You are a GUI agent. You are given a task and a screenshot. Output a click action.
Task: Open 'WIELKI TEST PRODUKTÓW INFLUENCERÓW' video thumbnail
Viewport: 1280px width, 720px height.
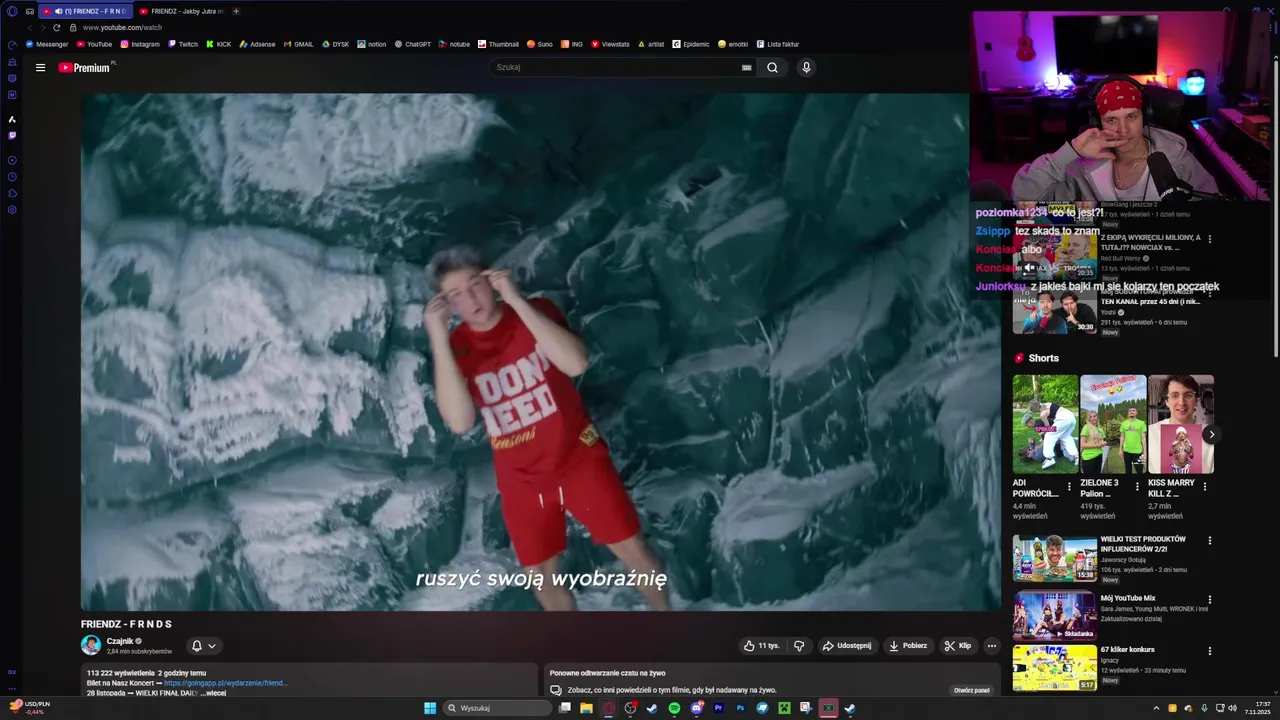(1054, 559)
